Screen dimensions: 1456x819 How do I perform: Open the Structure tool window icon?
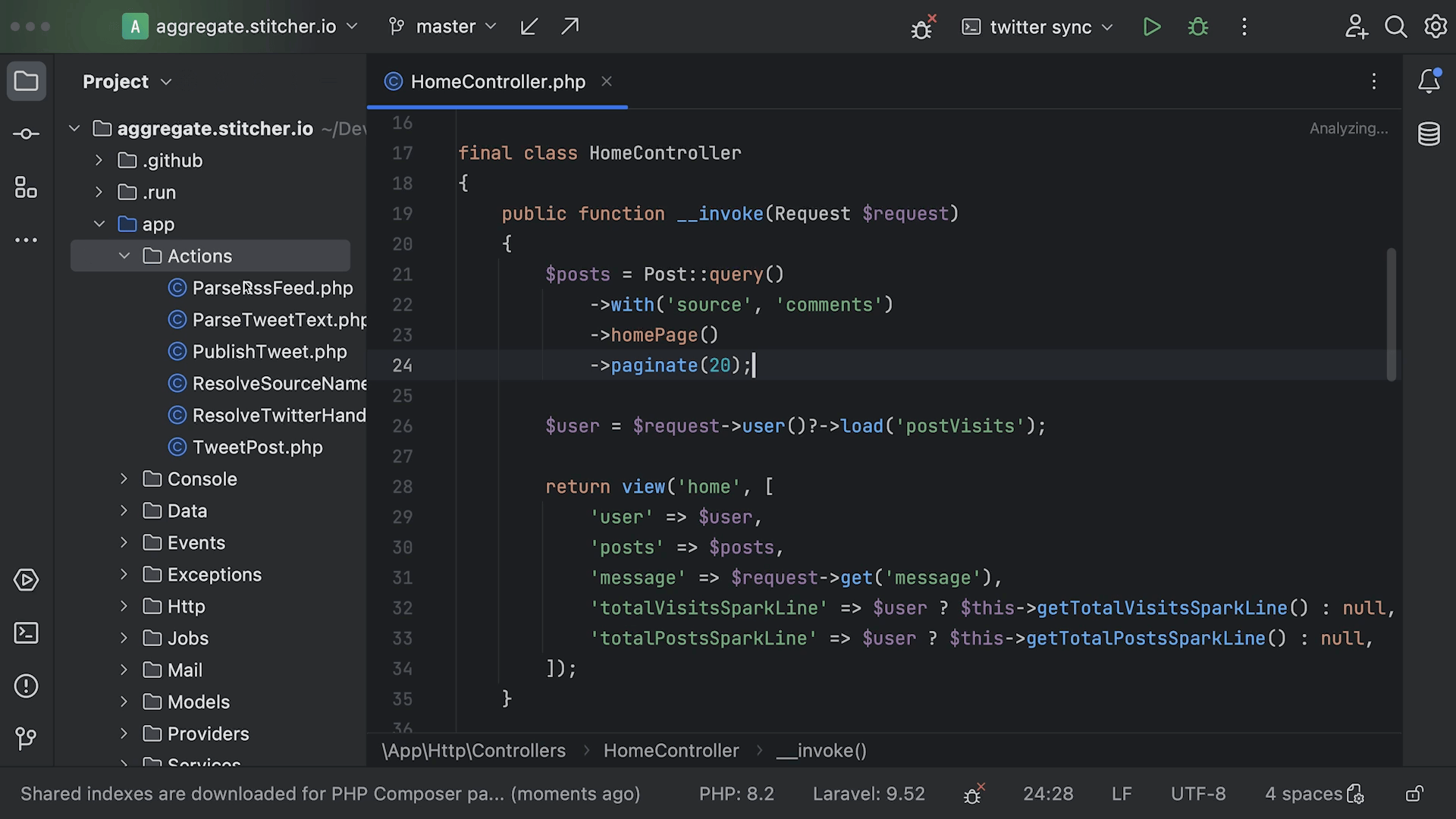[27, 187]
